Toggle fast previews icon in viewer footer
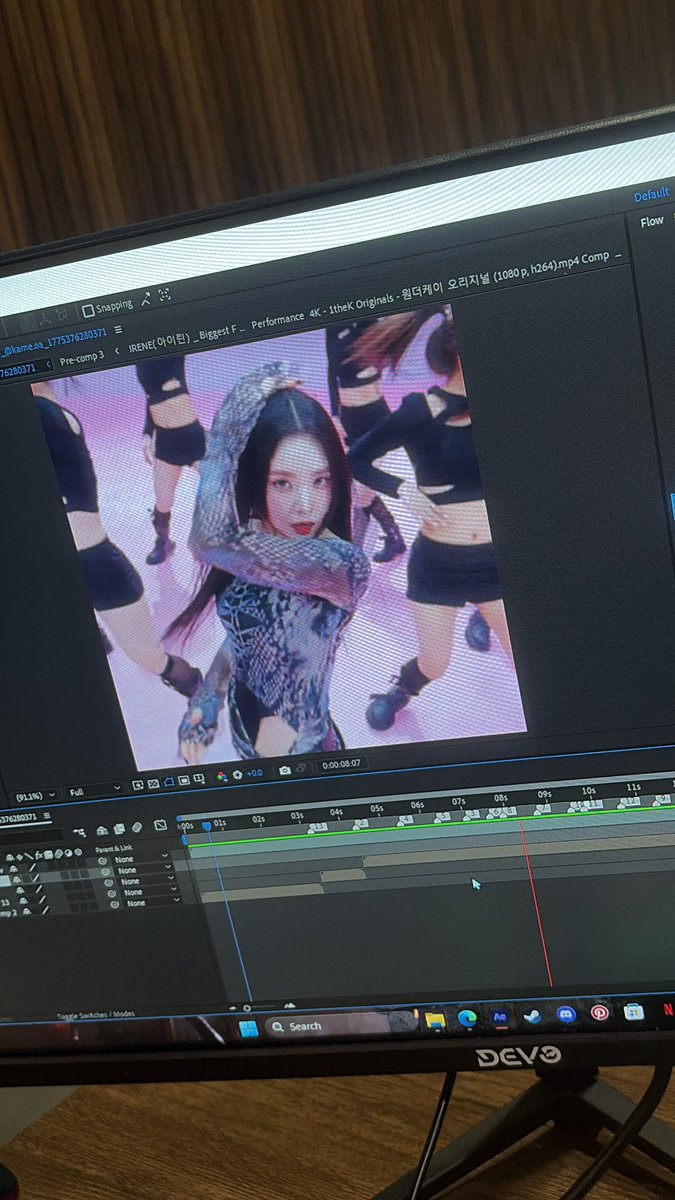The image size is (675, 1200). click(138, 785)
